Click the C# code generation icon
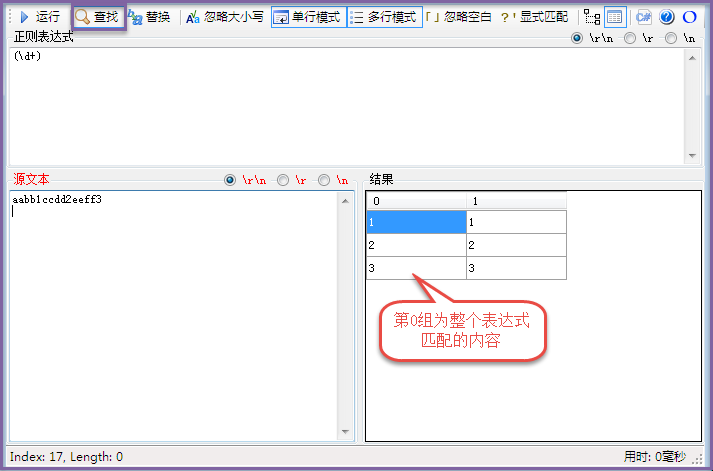 click(x=644, y=17)
